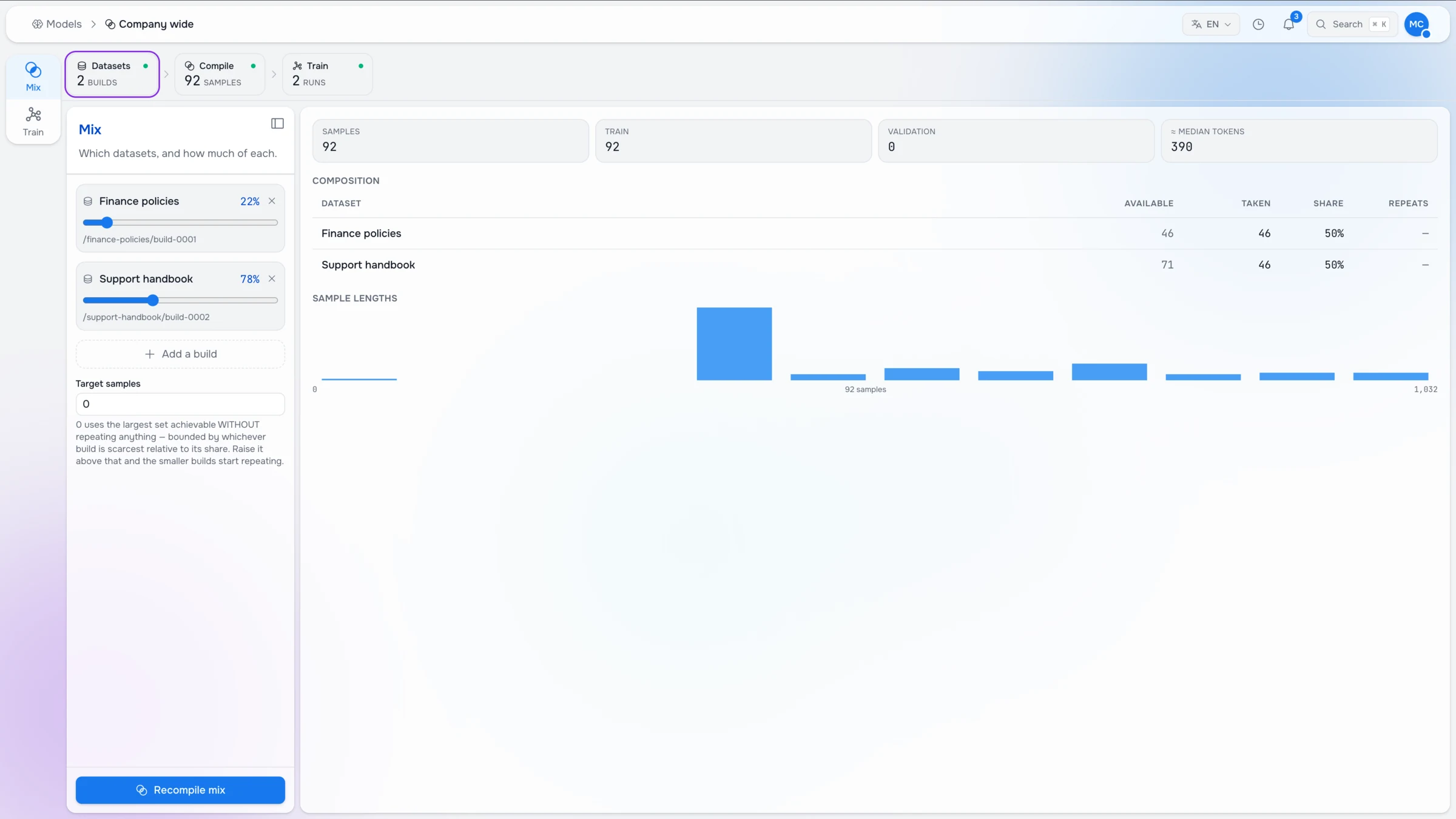1456x819 pixels.
Task: Click the 22% share value
Action: [250, 201]
